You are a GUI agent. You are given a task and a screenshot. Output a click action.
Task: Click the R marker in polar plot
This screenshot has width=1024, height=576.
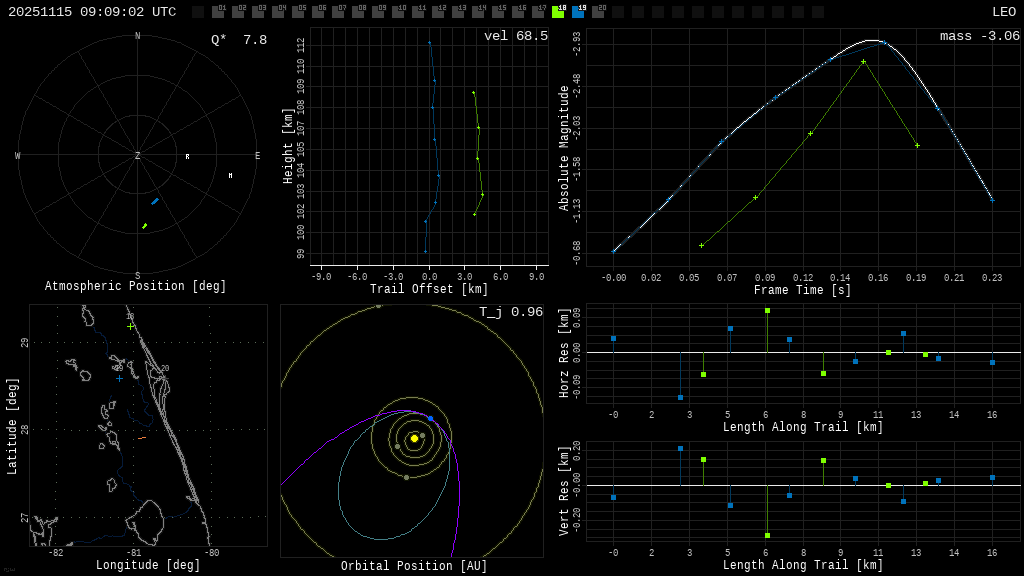pos(187,157)
